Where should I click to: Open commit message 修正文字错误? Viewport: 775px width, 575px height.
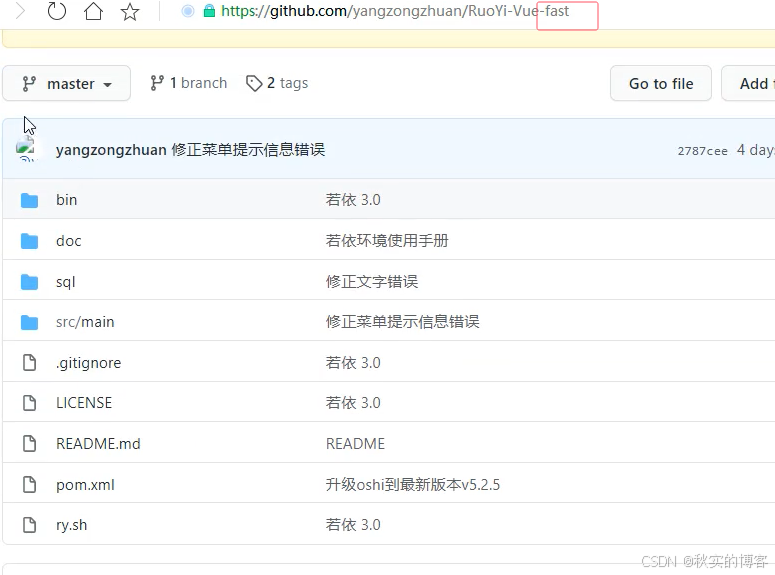(372, 281)
